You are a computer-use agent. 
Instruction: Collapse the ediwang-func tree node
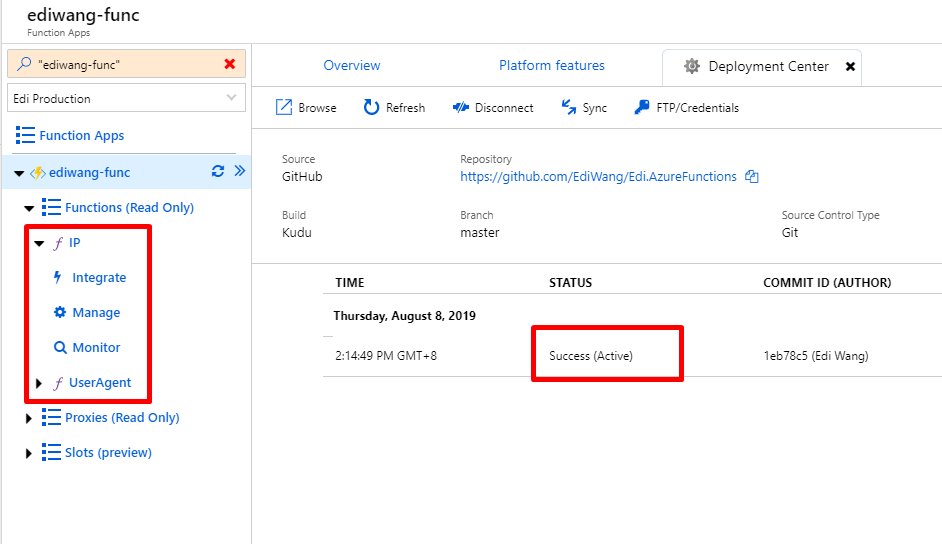pyautogui.click(x=19, y=174)
